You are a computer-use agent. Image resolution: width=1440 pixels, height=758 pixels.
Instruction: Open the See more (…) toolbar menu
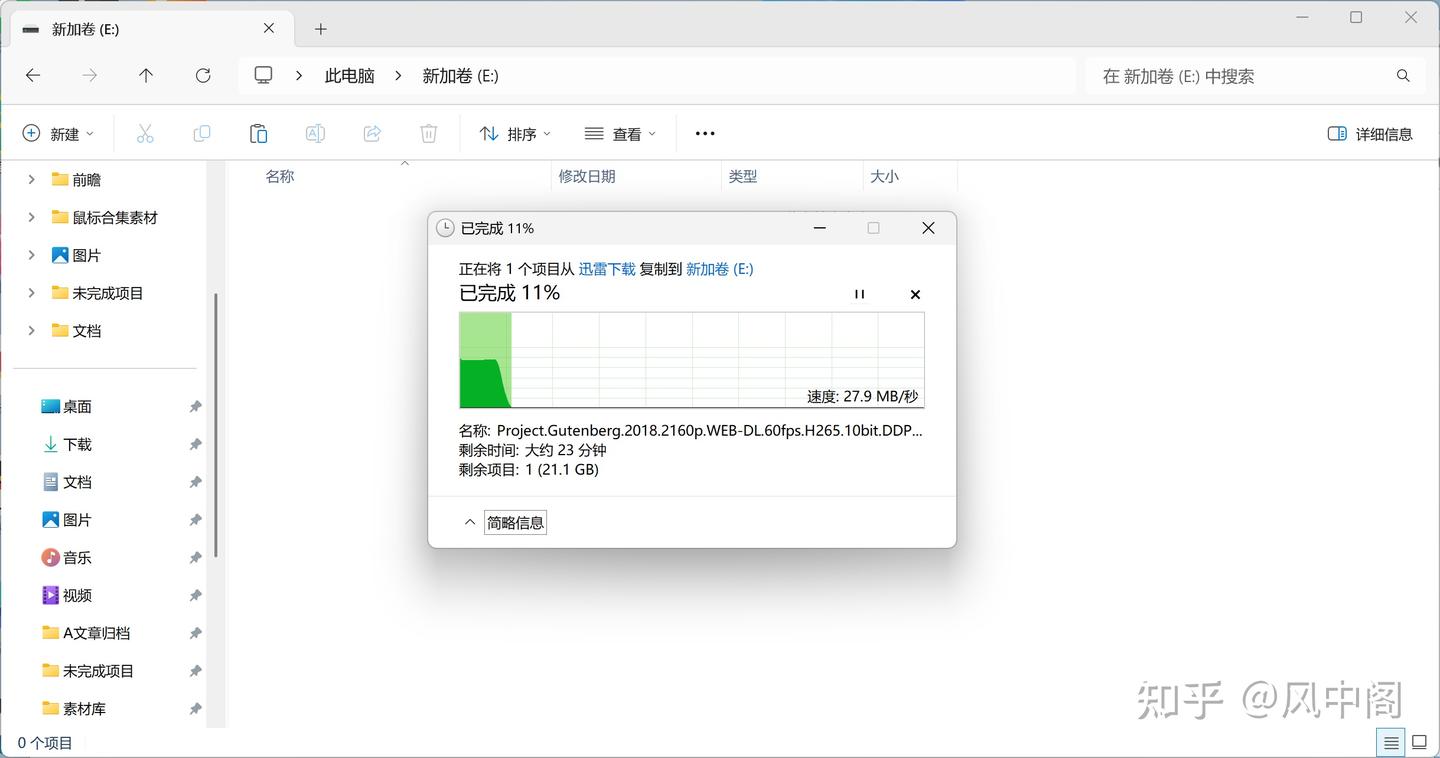tap(705, 133)
